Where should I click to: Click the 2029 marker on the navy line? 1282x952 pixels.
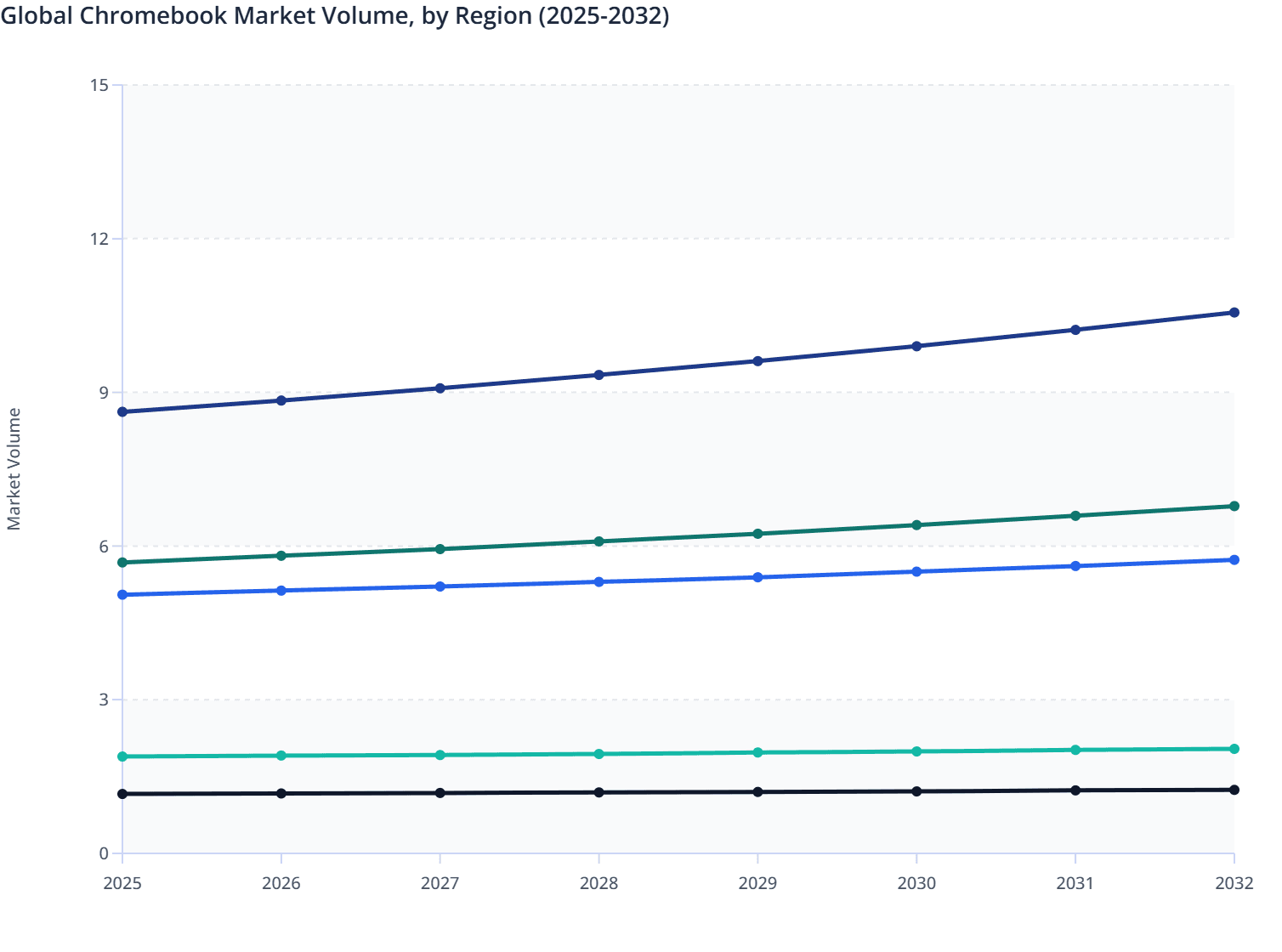click(x=758, y=360)
